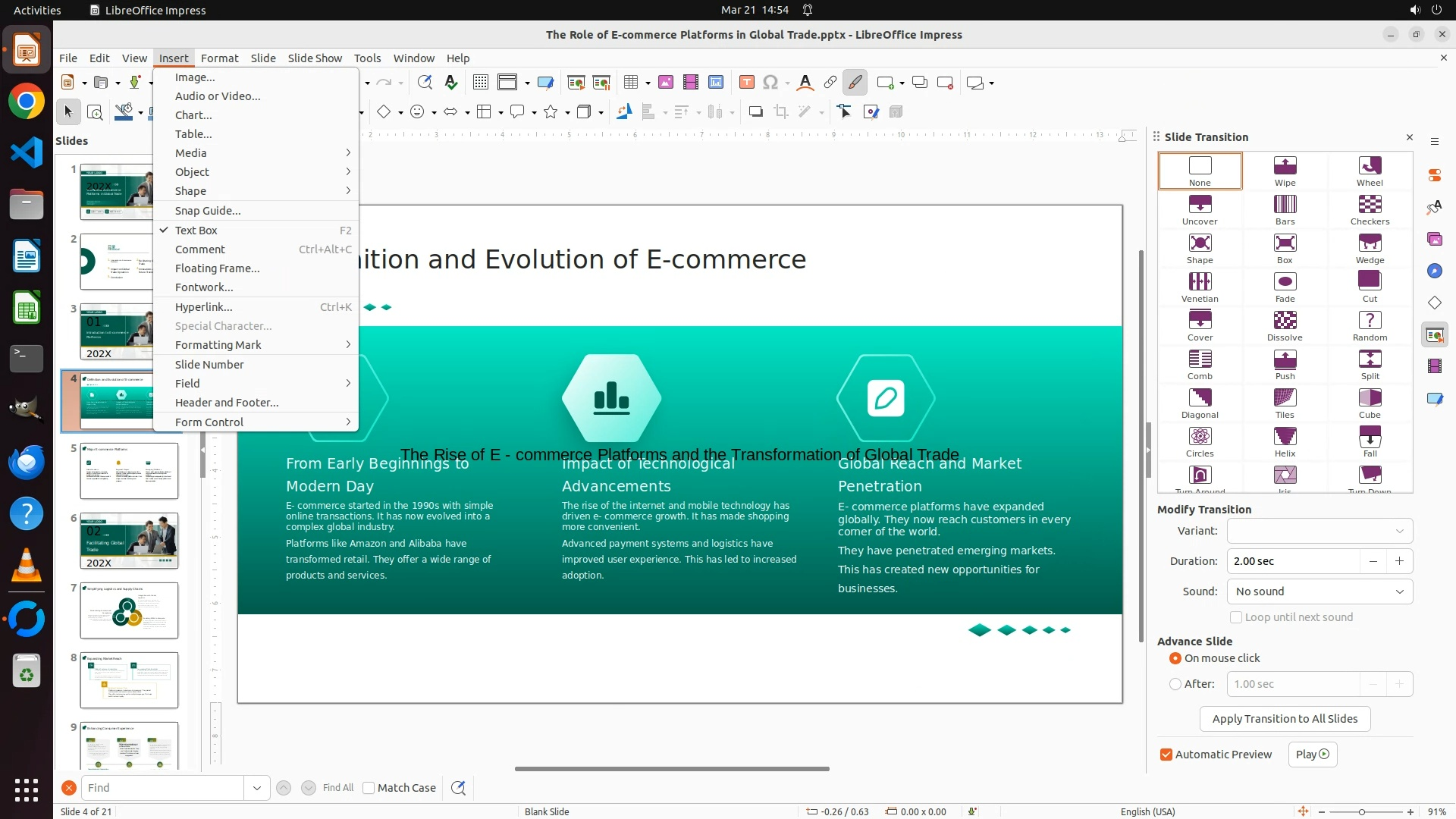This screenshot has height=819, width=1456.
Task: Uncheck the Automatic Preview checkbox
Action: 1166,755
